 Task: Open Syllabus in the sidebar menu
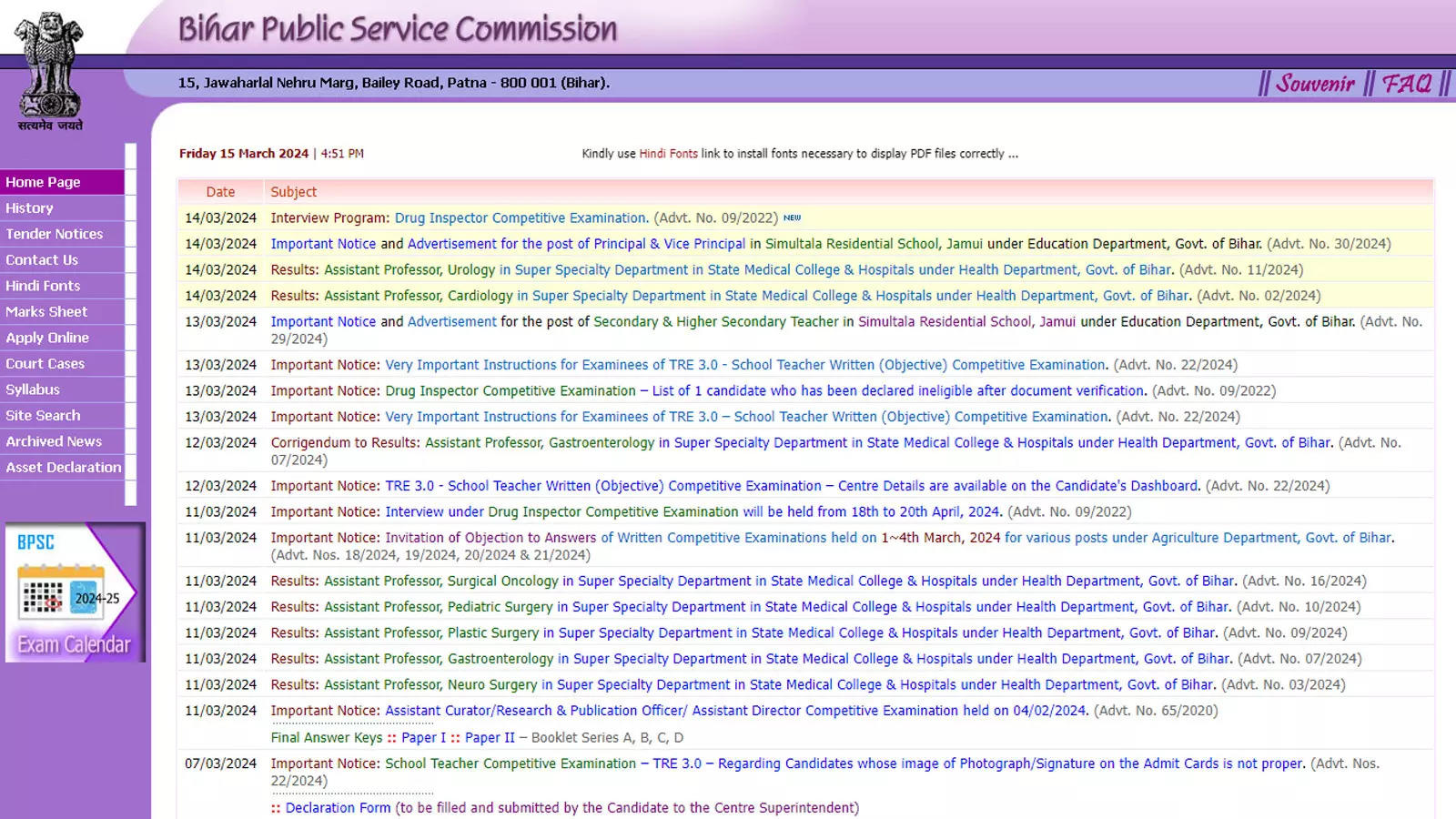[x=62, y=389]
